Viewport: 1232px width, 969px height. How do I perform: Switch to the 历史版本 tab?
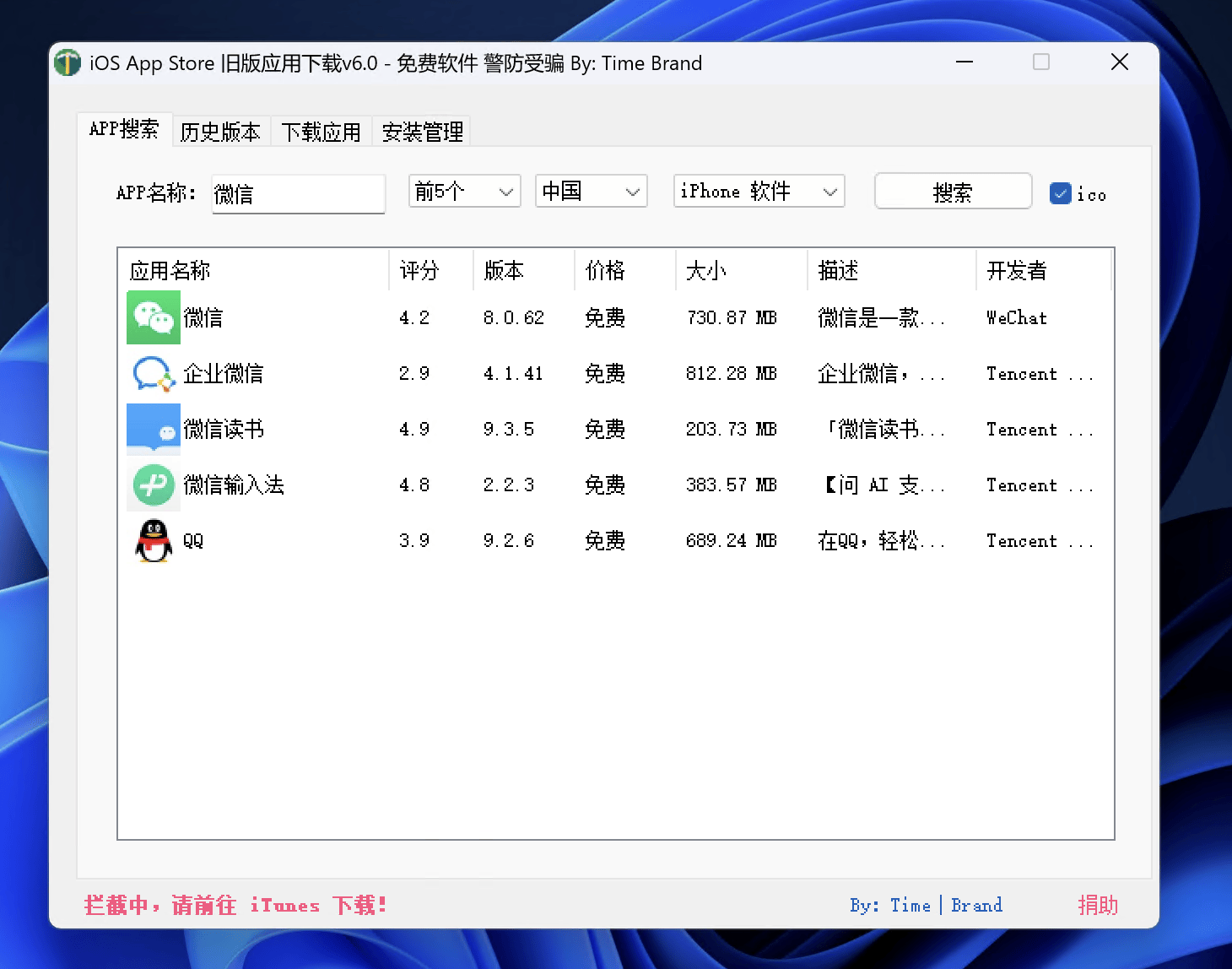[x=220, y=132]
